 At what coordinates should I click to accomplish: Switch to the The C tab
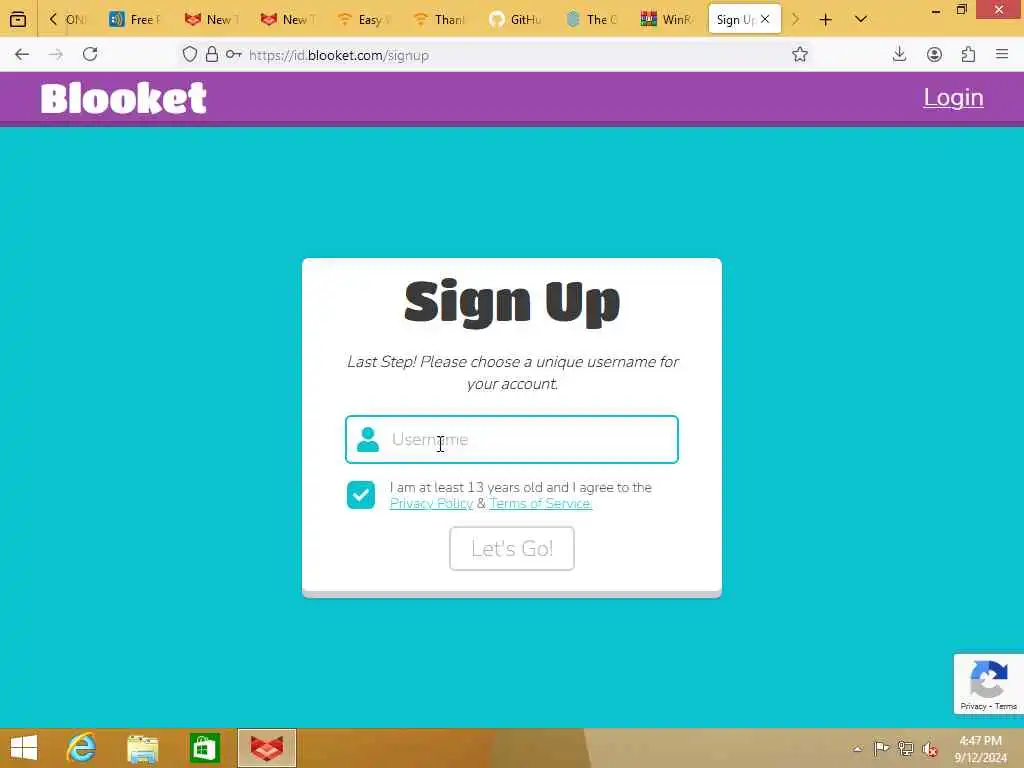tap(592, 20)
